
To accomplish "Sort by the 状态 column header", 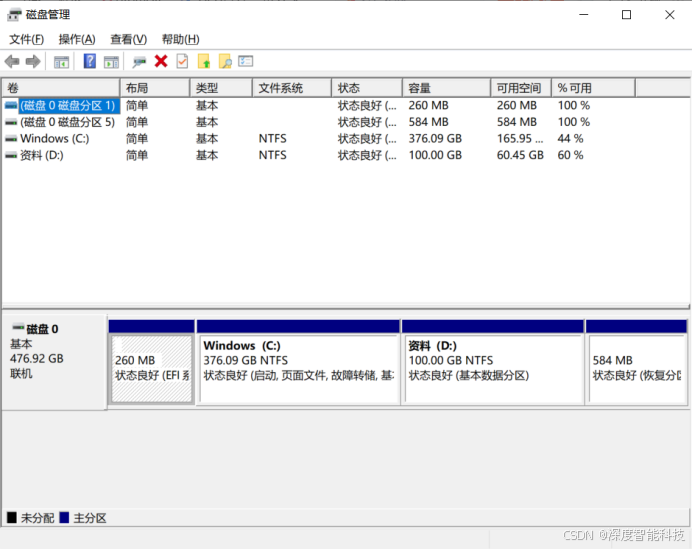I will 367,88.
